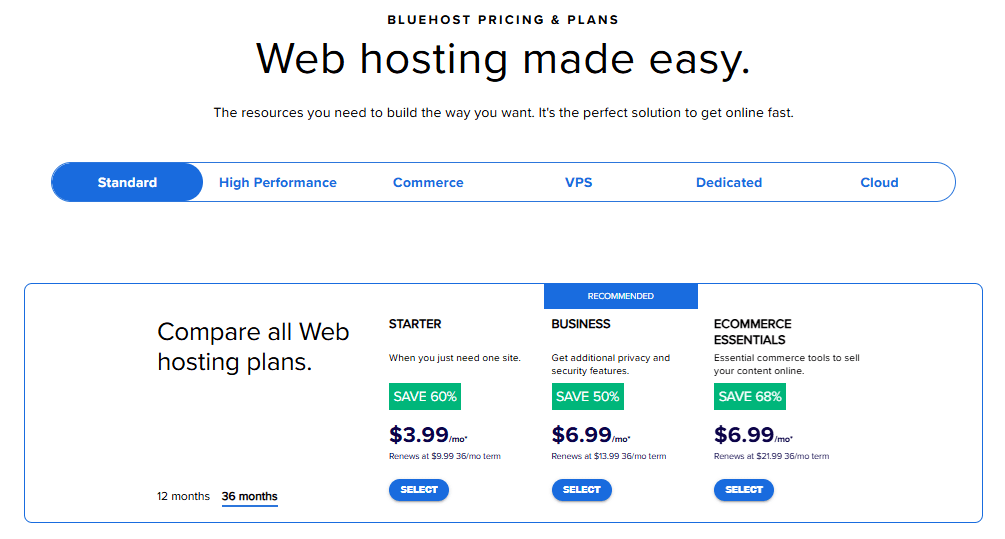Click 'When you just need one site.'
The image size is (1005, 539).
point(454,358)
